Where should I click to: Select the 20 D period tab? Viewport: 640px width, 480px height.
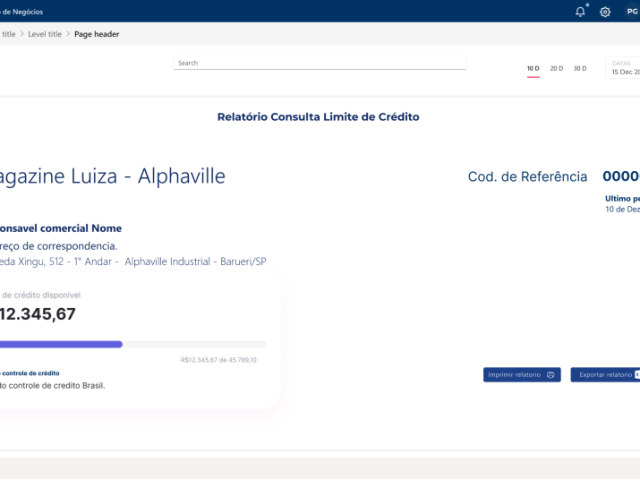(556, 69)
